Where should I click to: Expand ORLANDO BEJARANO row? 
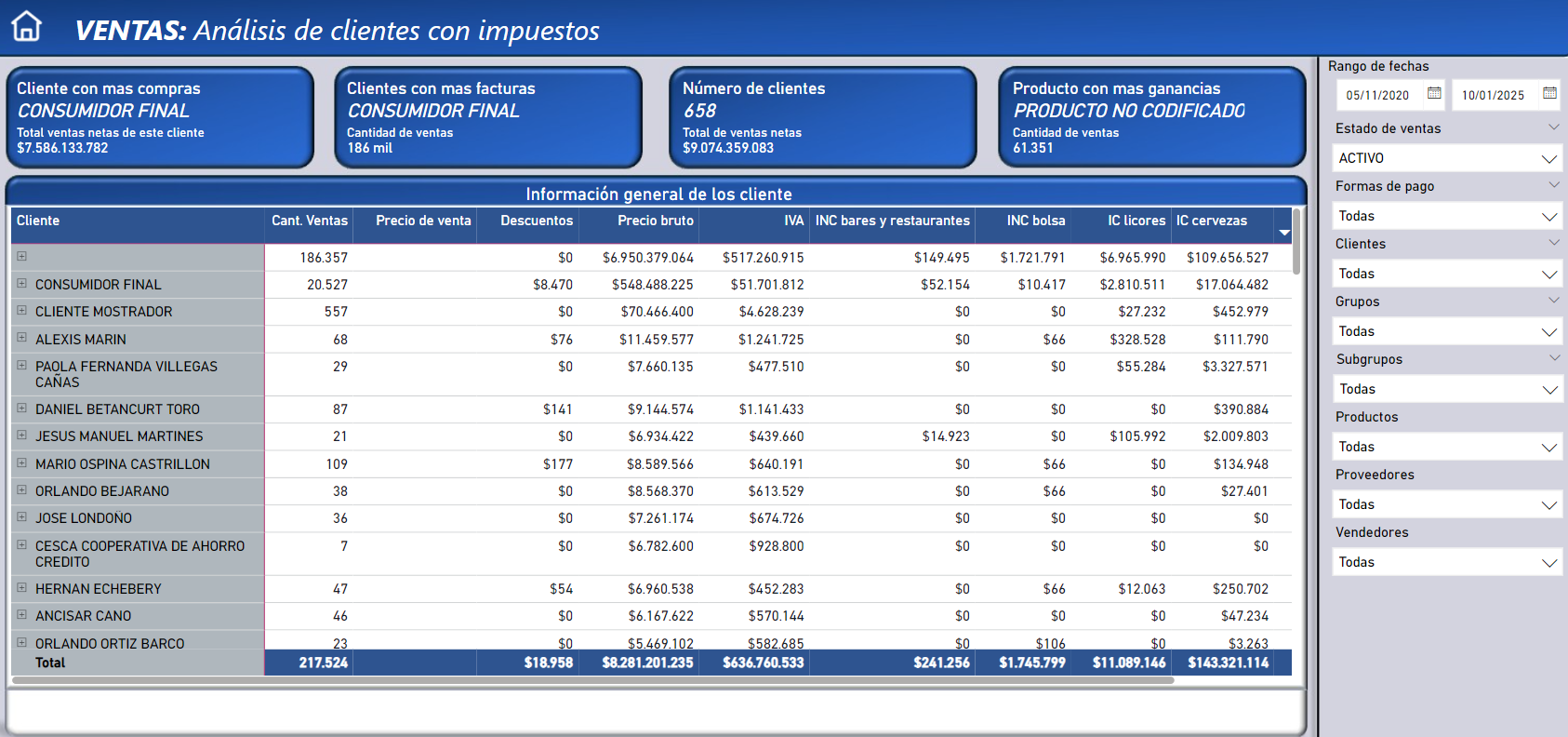coord(21,489)
